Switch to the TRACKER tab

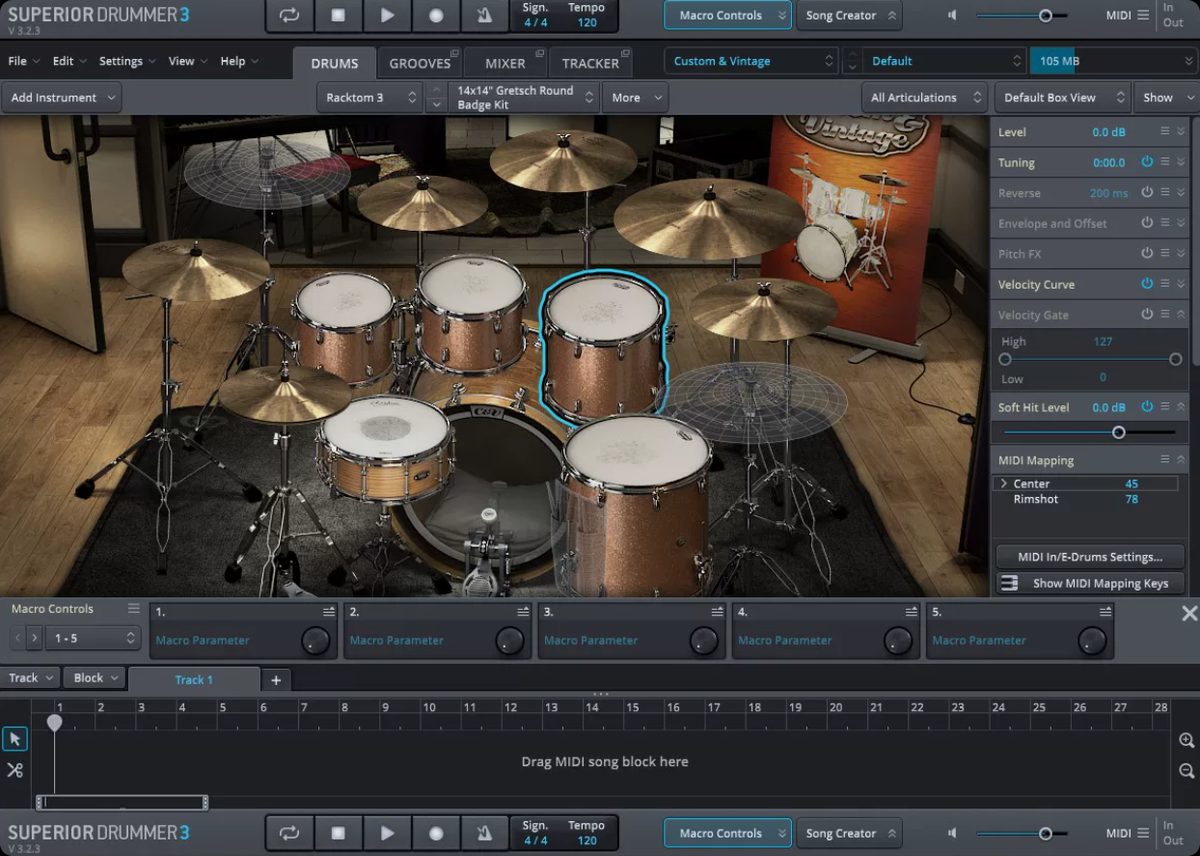[x=590, y=63]
